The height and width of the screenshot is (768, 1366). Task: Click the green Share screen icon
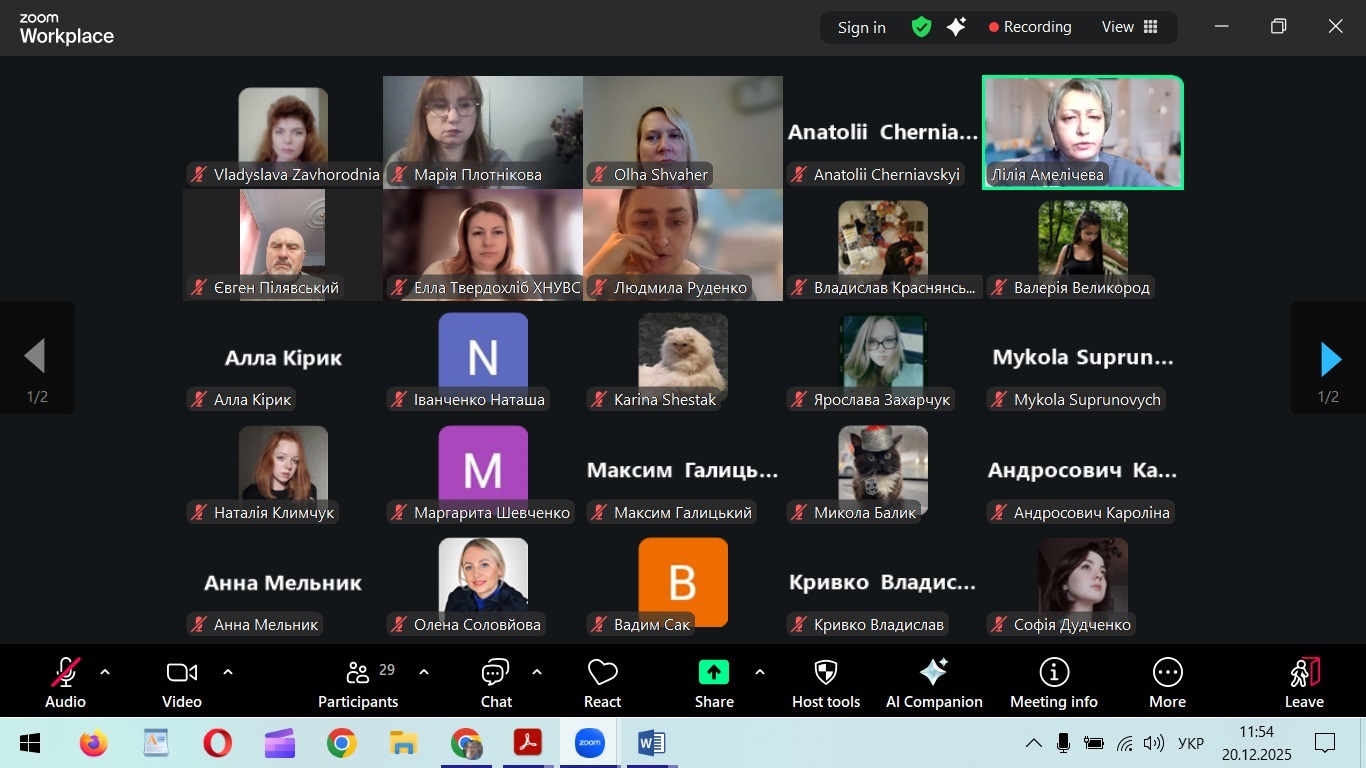point(714,672)
